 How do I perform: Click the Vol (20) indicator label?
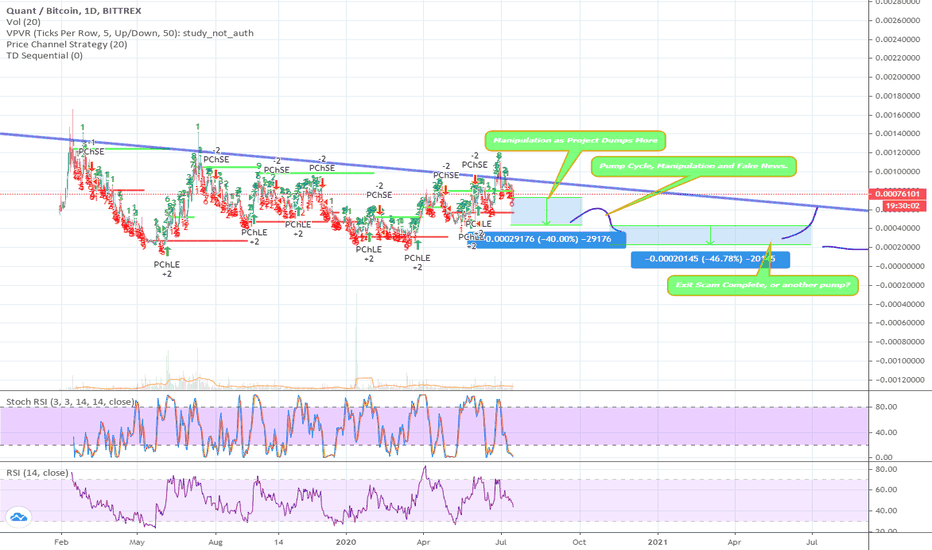23,22
